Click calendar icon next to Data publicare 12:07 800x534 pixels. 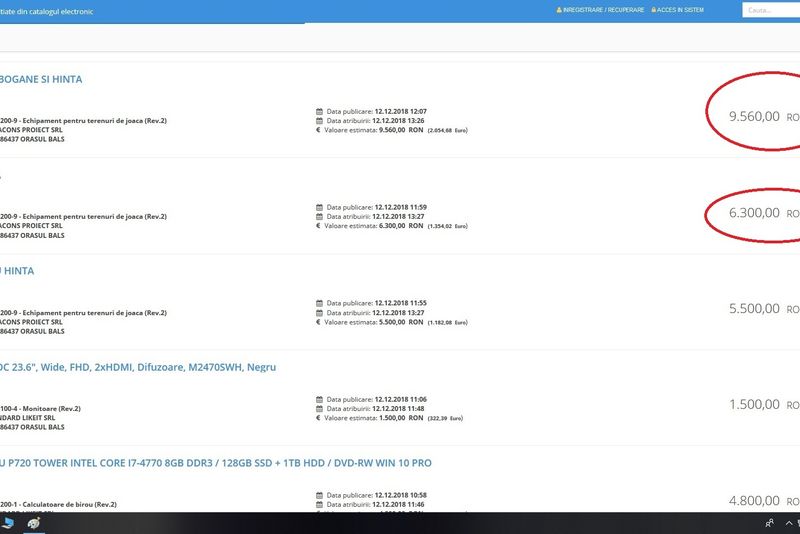pyautogui.click(x=320, y=111)
